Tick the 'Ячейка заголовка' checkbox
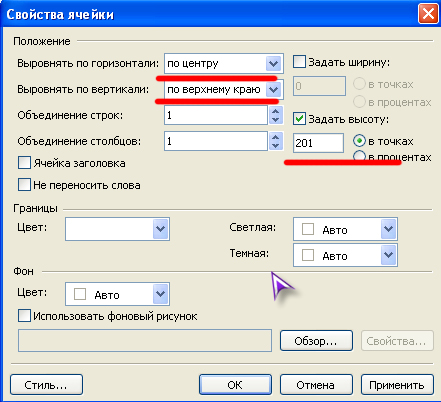441x402 pixels. coord(24,163)
